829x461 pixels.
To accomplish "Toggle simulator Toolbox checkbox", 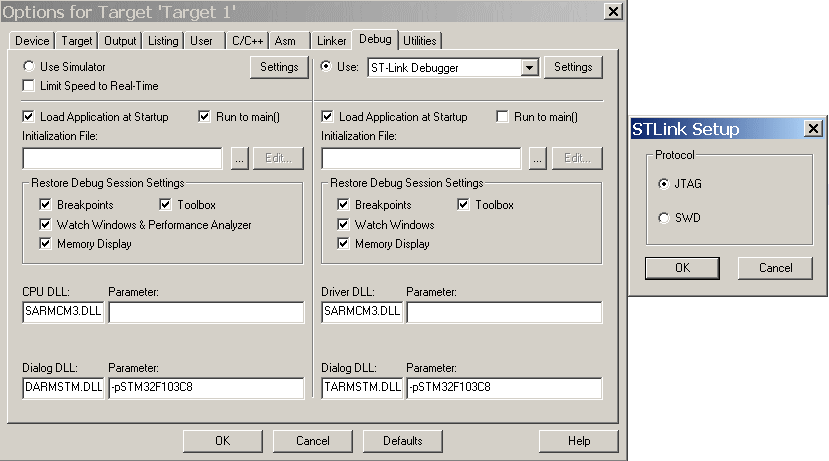I will 165,204.
